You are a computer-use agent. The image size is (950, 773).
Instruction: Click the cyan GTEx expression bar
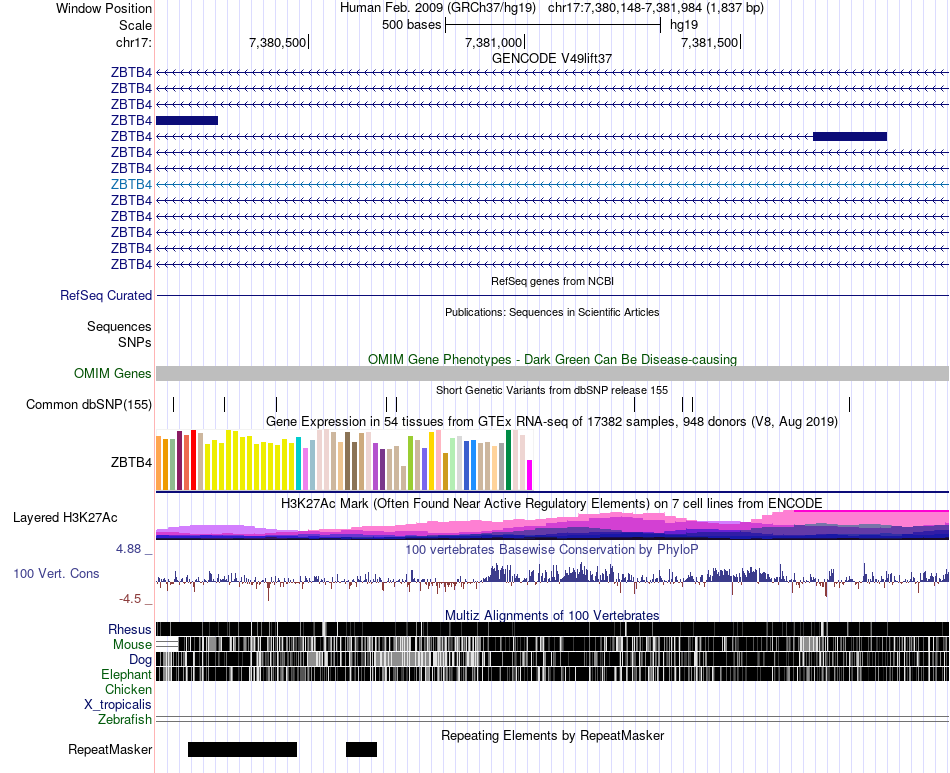(x=298, y=463)
